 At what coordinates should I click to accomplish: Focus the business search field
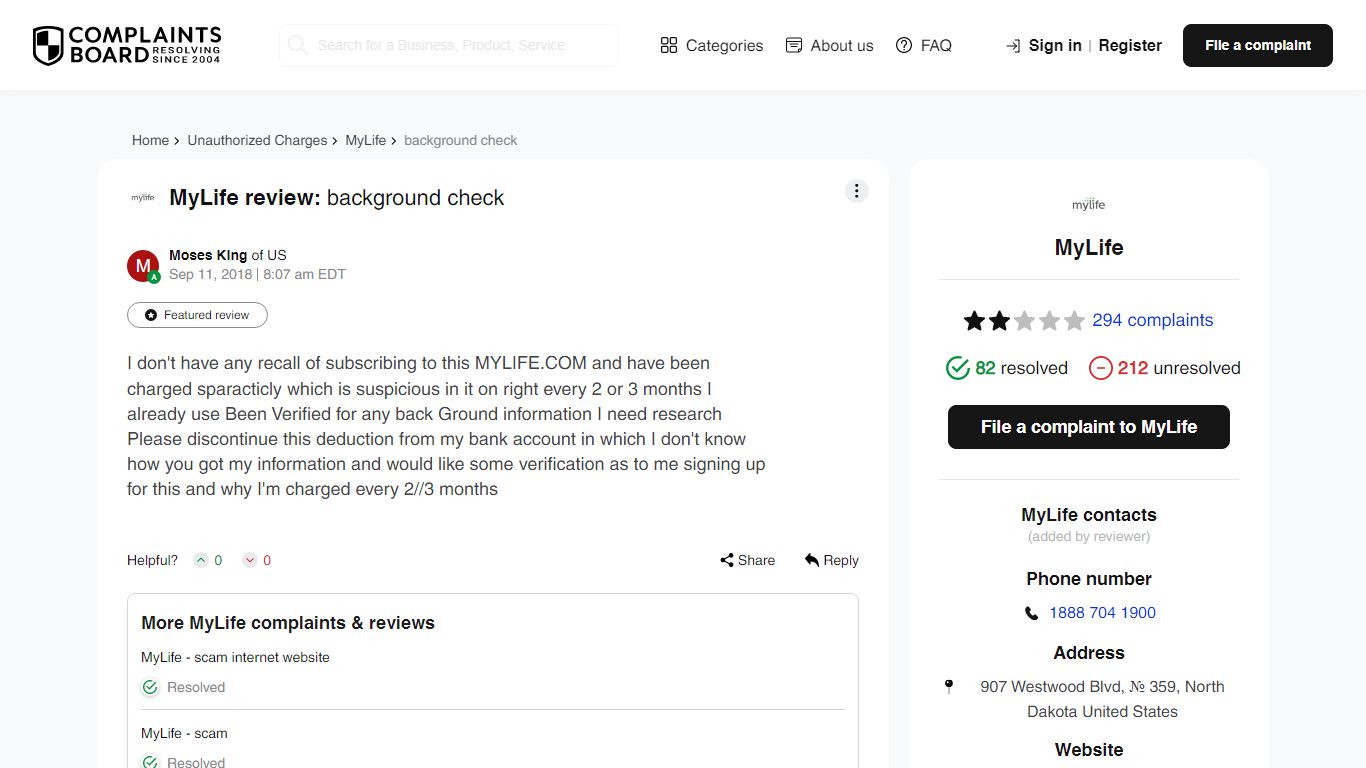448,45
